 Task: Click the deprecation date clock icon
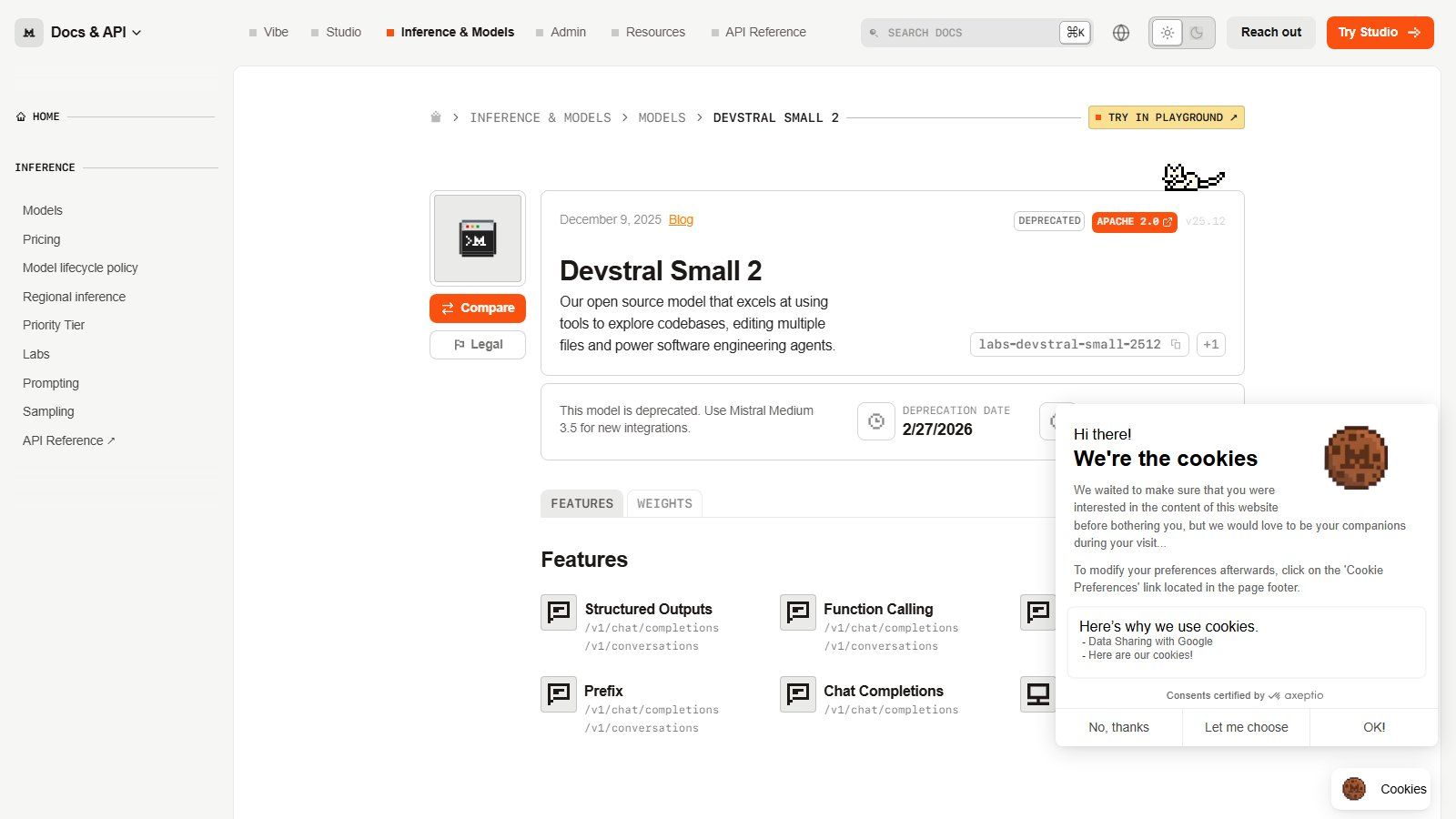tap(875, 421)
